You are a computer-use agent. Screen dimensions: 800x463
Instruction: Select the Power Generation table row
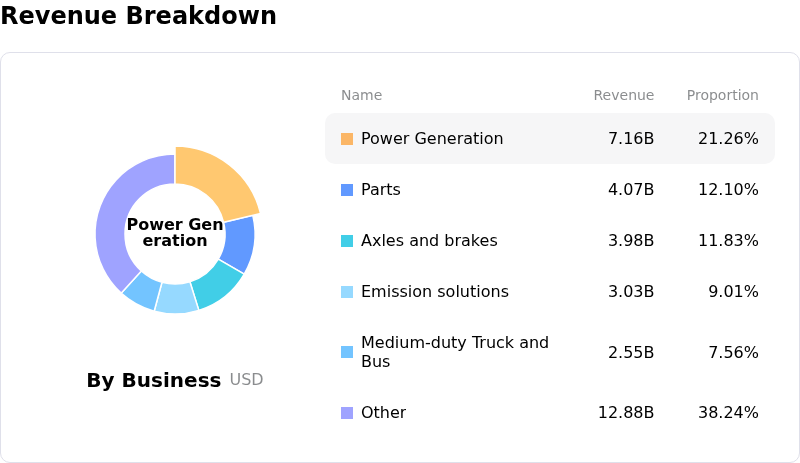[x=549, y=139]
